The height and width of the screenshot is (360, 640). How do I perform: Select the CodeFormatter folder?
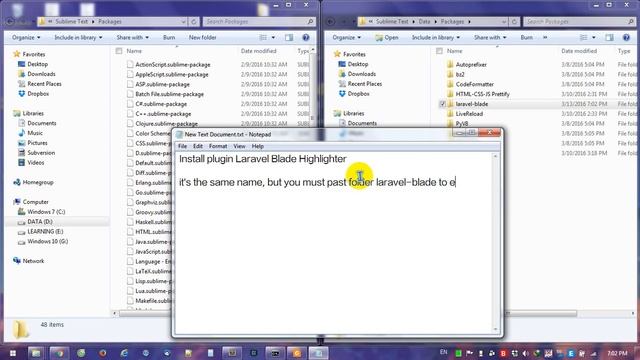point(475,84)
